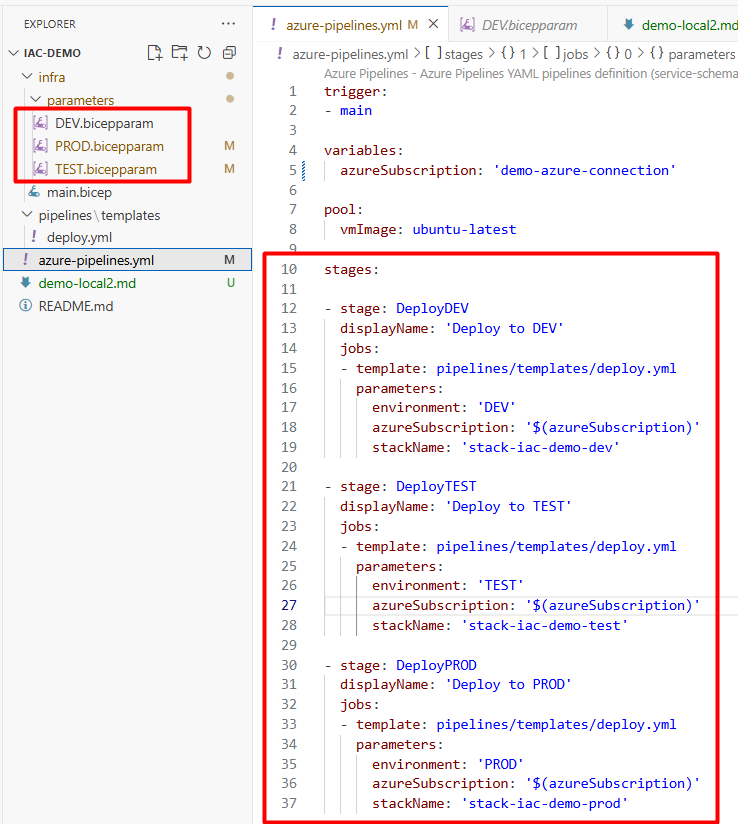Click the README.md info file icon
This screenshot has width=738, height=824.
[26, 306]
